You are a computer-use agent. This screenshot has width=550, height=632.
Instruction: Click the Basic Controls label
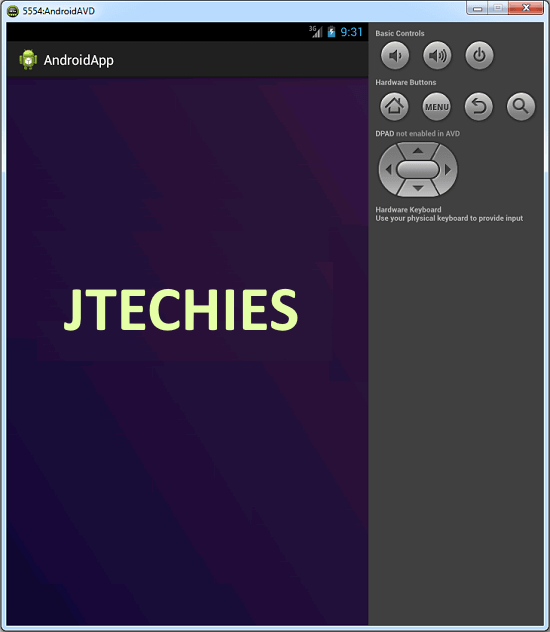pyautogui.click(x=400, y=33)
